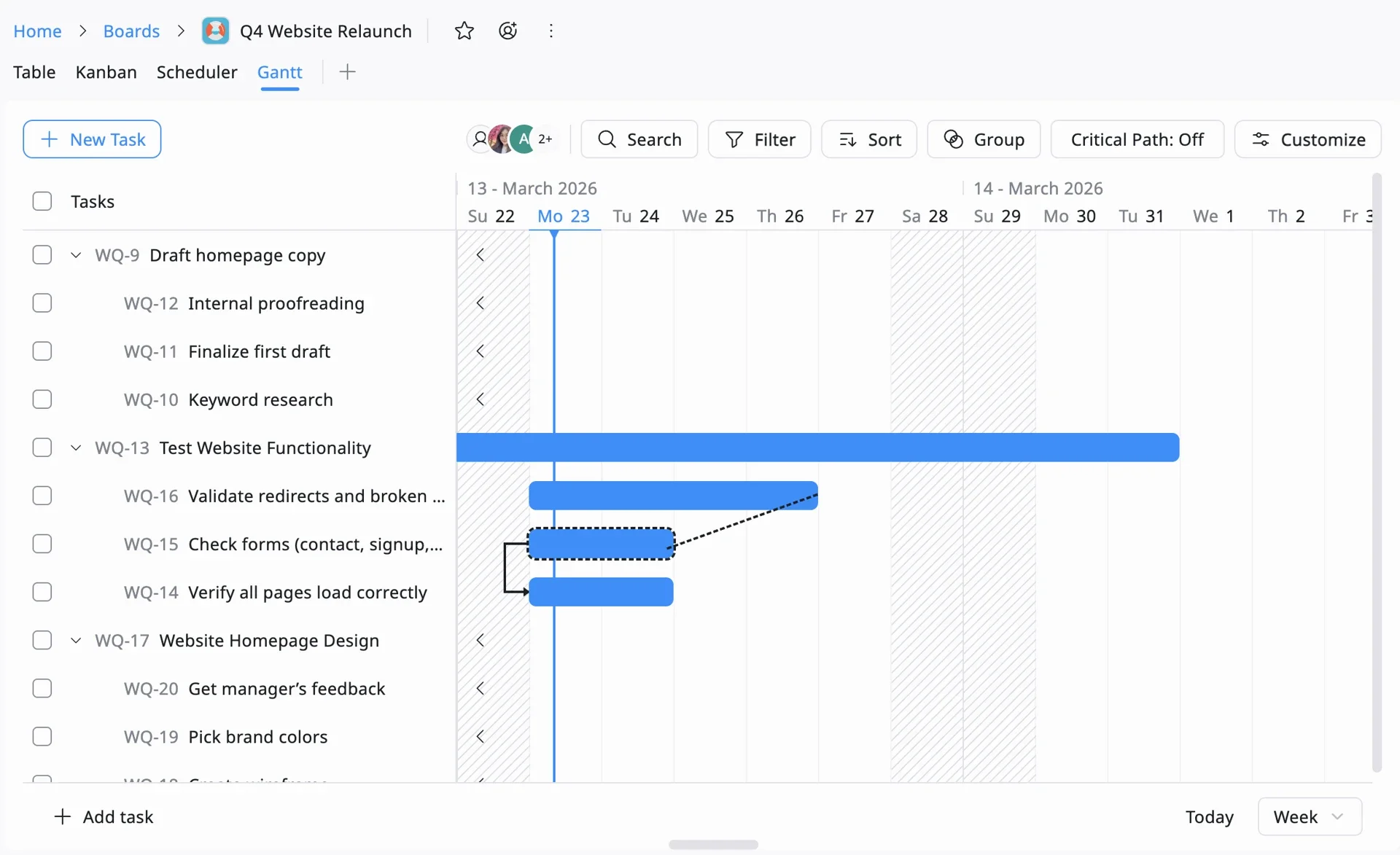Click the horizontal scrollbar thumb at bottom
The height and width of the screenshot is (855, 1400).
713,845
